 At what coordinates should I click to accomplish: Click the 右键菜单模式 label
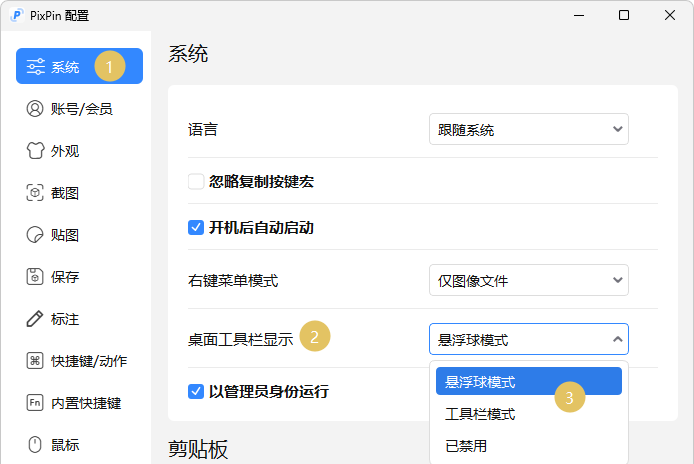pos(233,281)
